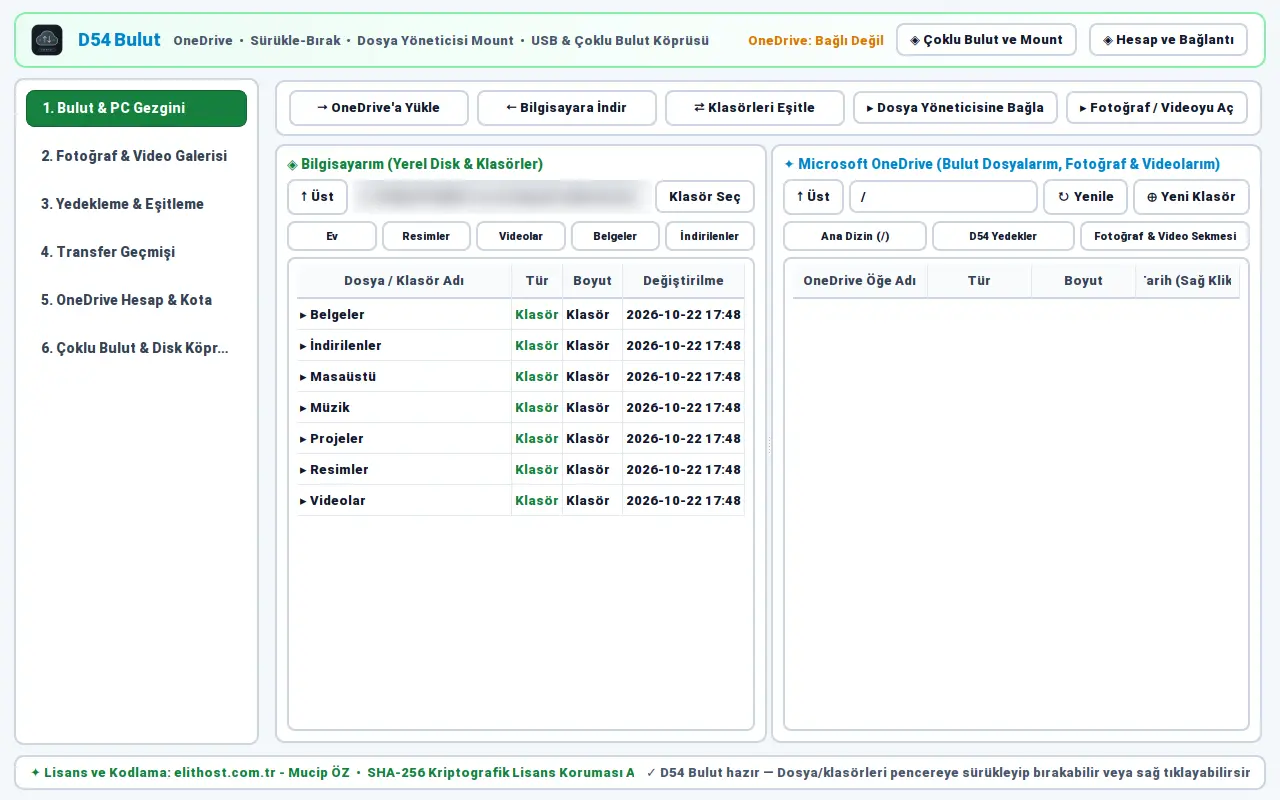Open Fotoğraf & Video Sekmesi shortcut
The image size is (1280, 800).
[1165, 236]
